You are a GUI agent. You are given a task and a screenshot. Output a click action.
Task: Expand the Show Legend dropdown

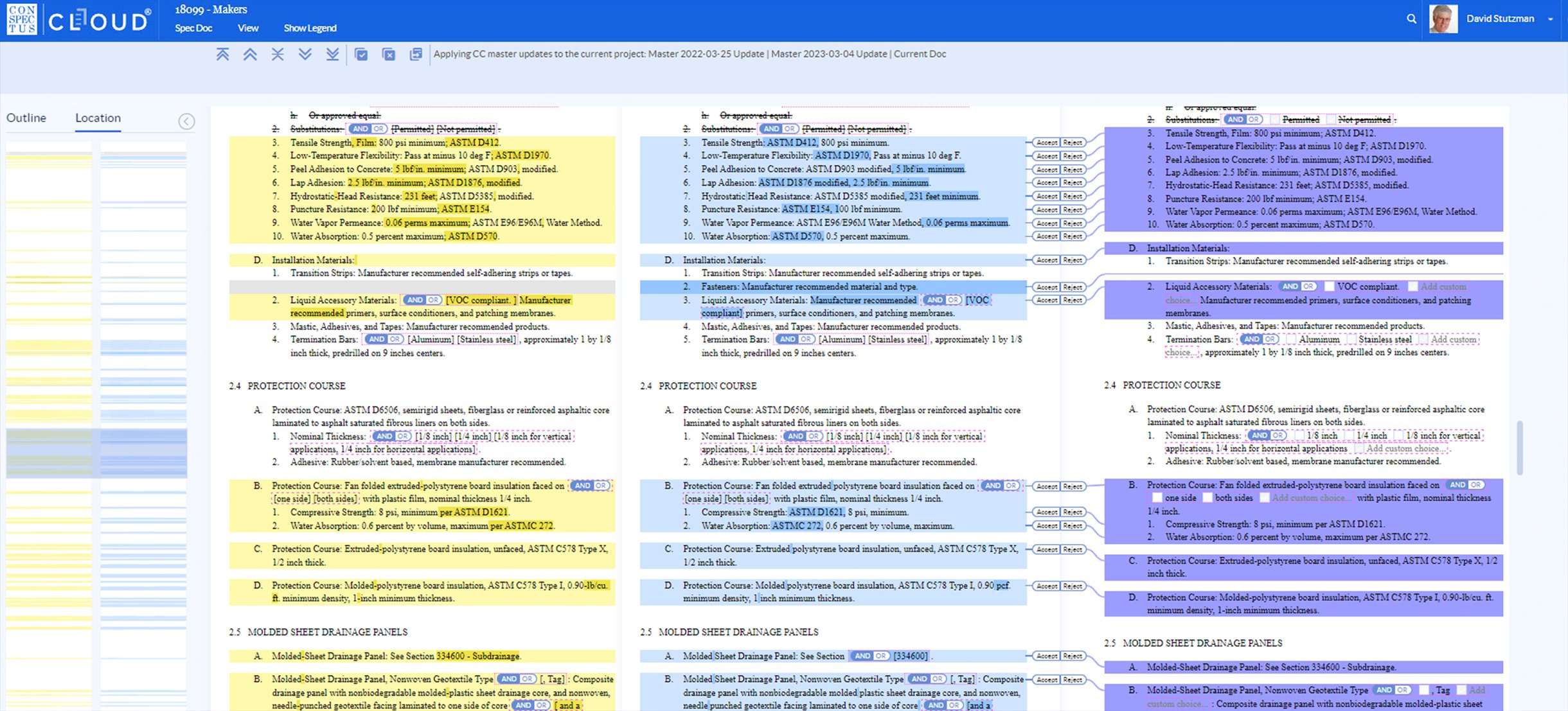310,27
